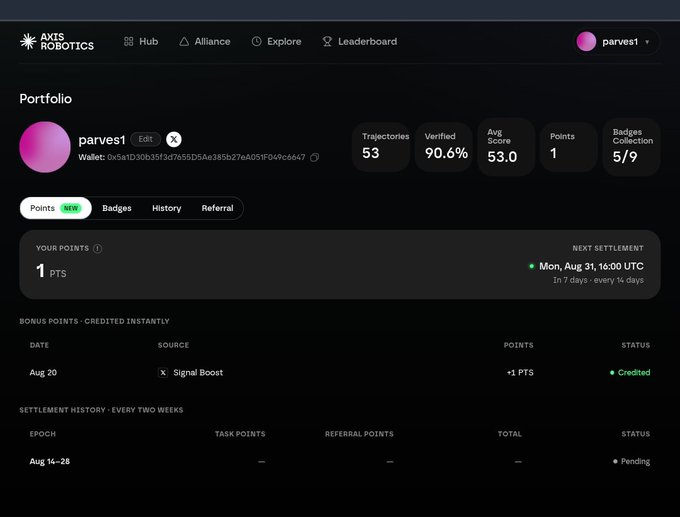Image resolution: width=680 pixels, height=517 pixels.
Task: Open the parves1 account dropdown arrow
Action: pos(647,42)
